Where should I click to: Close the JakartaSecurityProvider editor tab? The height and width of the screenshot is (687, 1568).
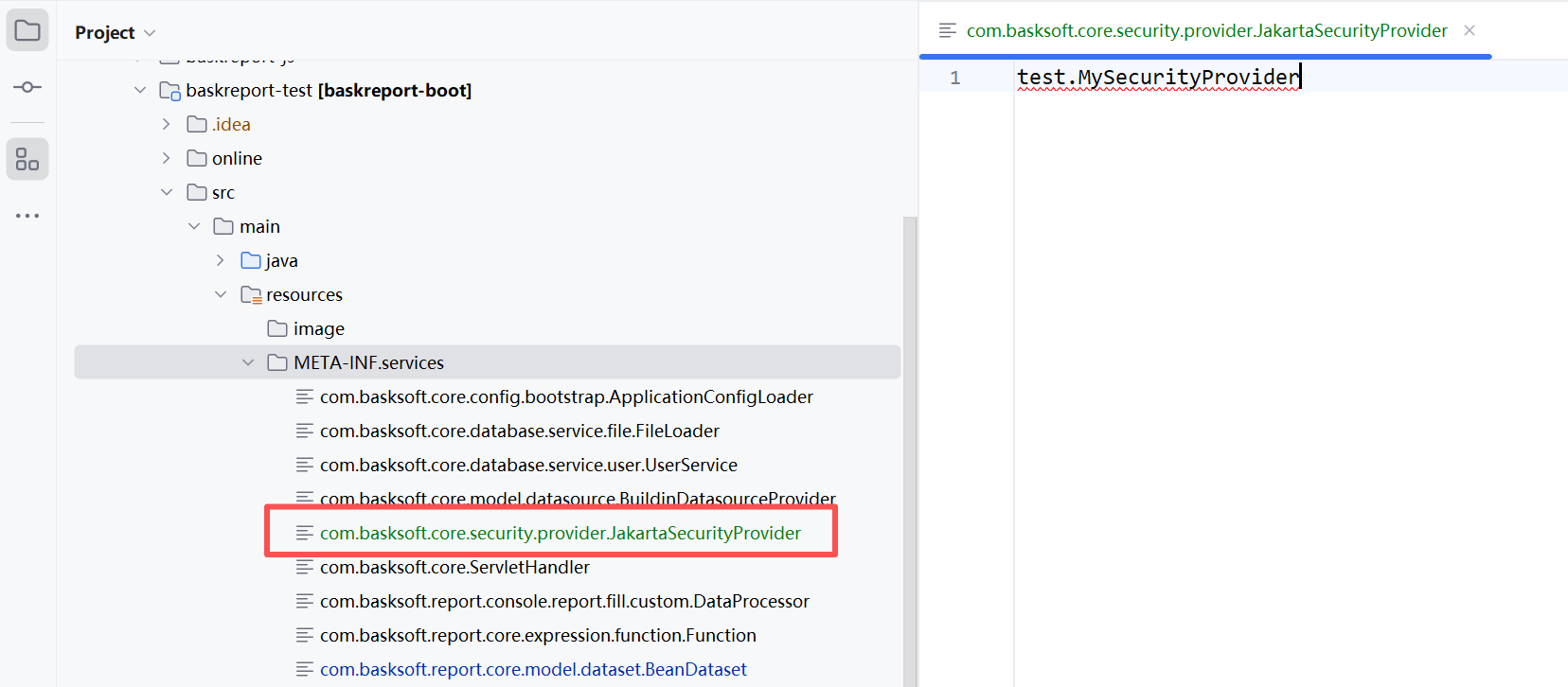tap(1470, 30)
